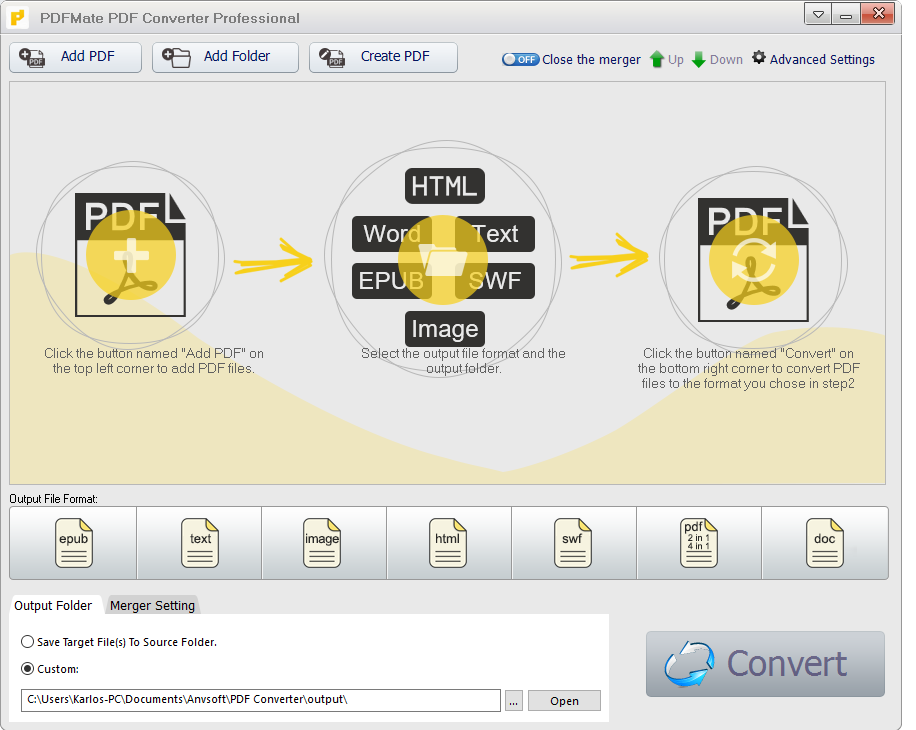Screen dimensions: 916x730
Task: Select epub output format
Action: coord(73,543)
